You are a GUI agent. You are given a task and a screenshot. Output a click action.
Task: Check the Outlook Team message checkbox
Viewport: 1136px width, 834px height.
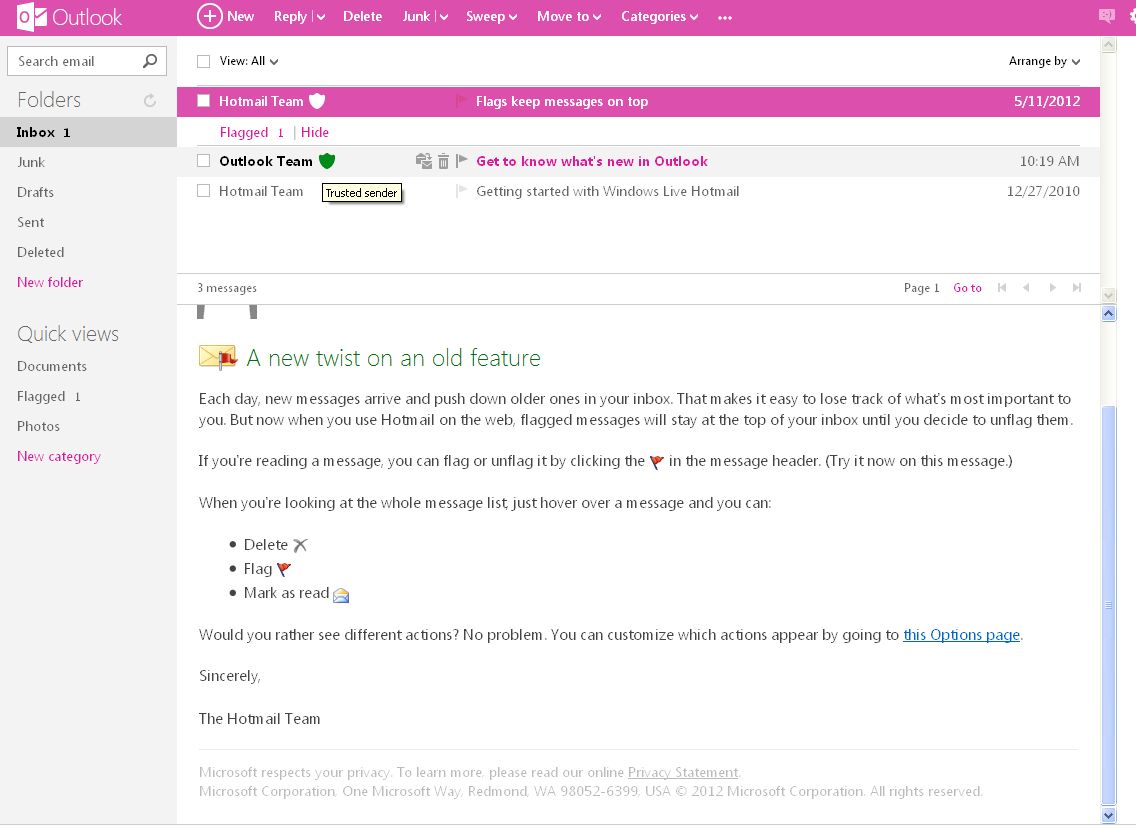click(204, 161)
